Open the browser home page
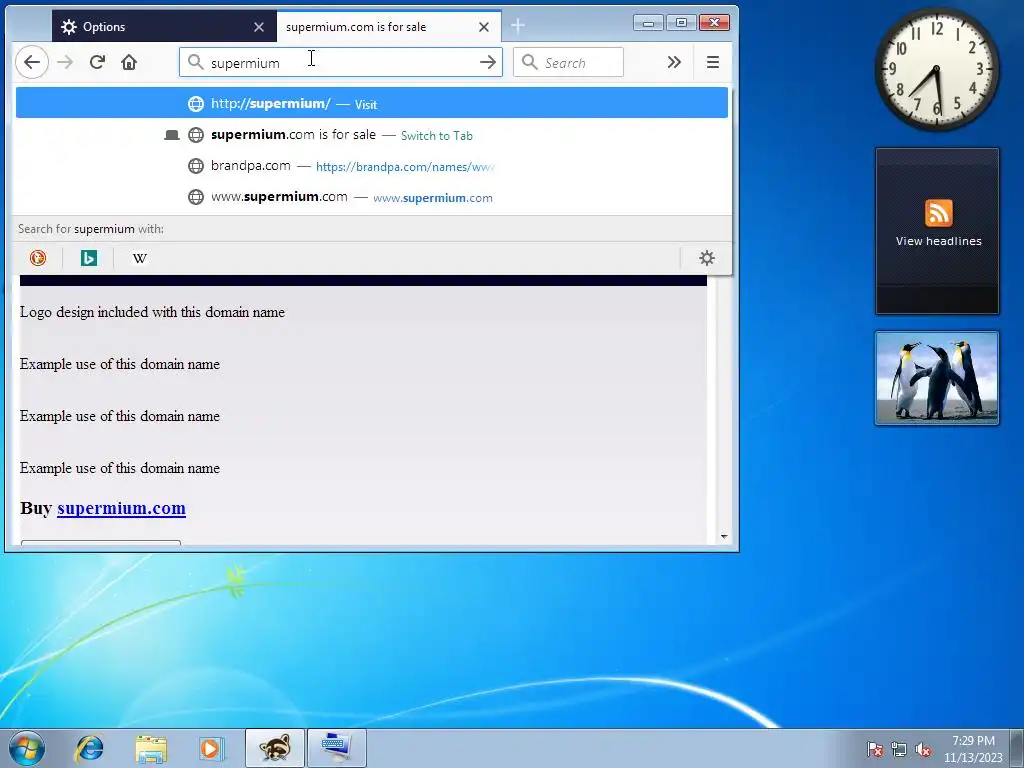1024x768 pixels. click(x=129, y=62)
